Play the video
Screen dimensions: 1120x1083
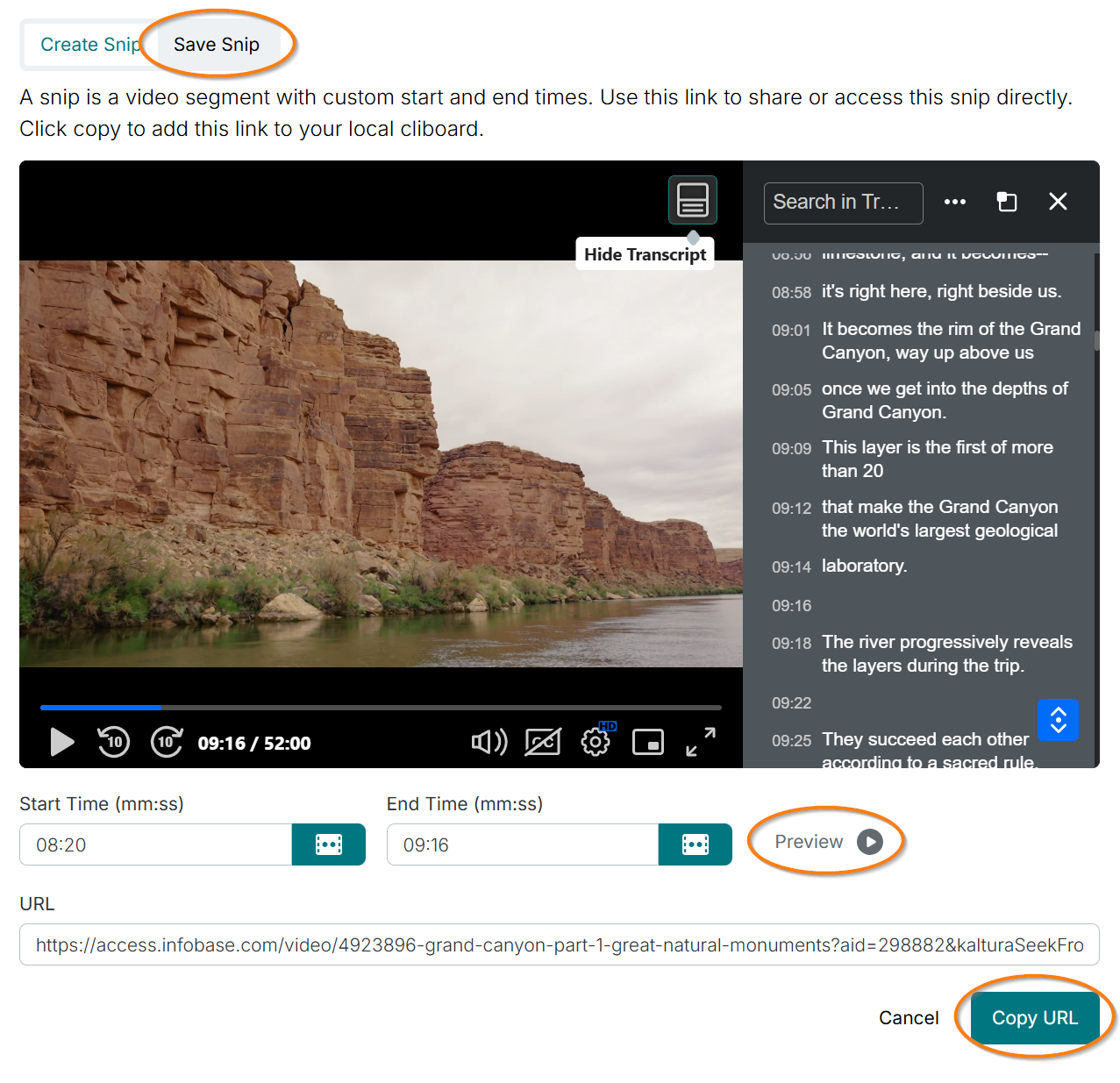point(61,742)
